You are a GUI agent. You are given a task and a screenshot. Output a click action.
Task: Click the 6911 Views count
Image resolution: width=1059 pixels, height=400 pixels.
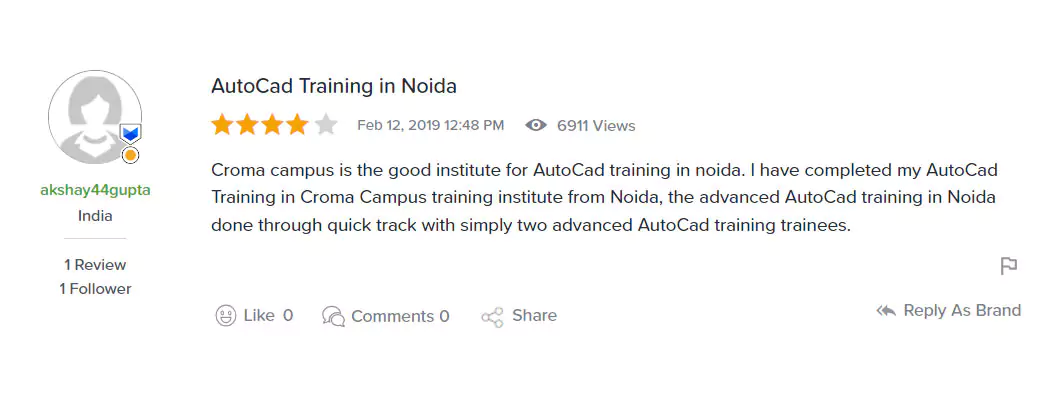coord(596,126)
